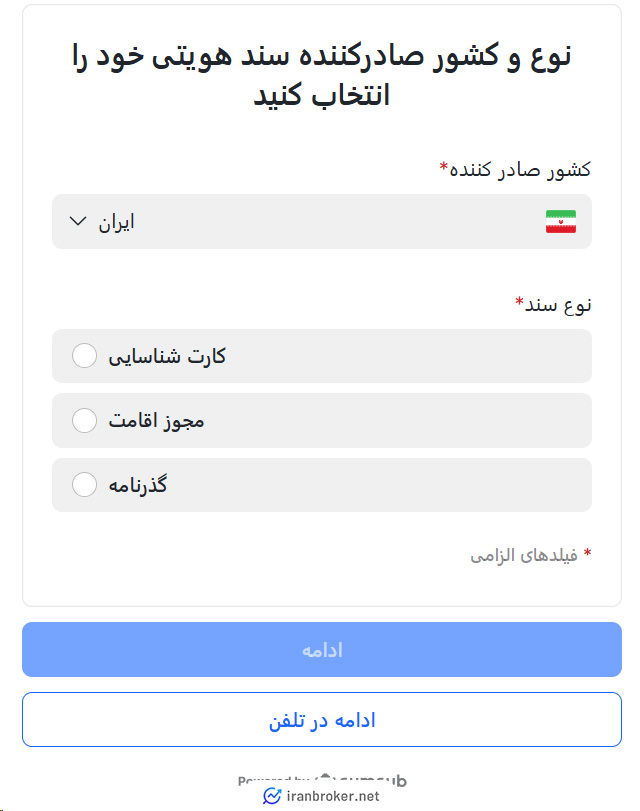
Task: Click the ادامه در تلفن button
Action: pyautogui.click(x=320, y=718)
